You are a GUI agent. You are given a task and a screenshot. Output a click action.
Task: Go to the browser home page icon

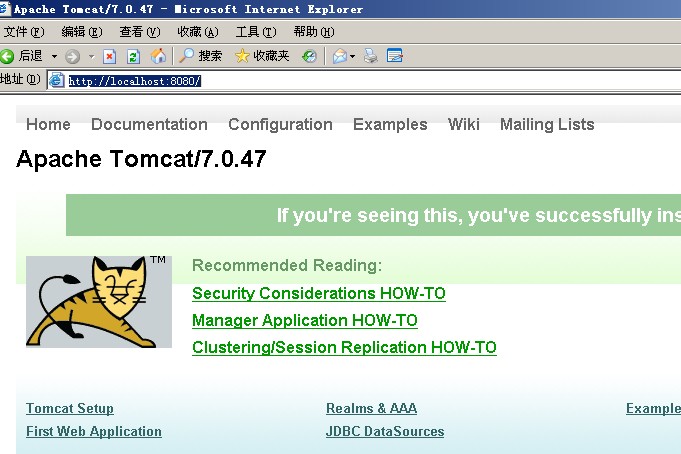[x=158, y=56]
